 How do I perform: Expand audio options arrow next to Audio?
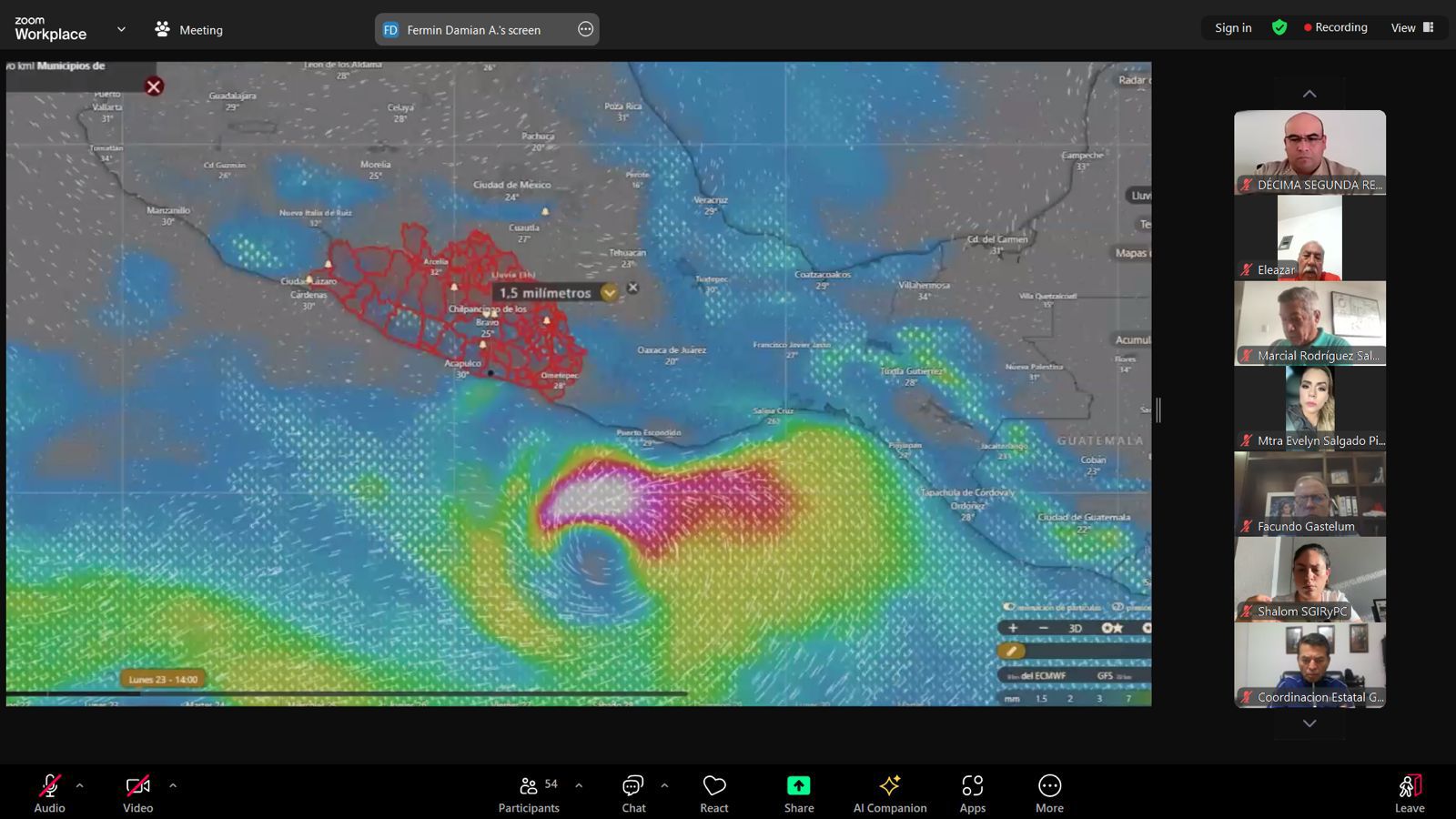pyautogui.click(x=80, y=785)
